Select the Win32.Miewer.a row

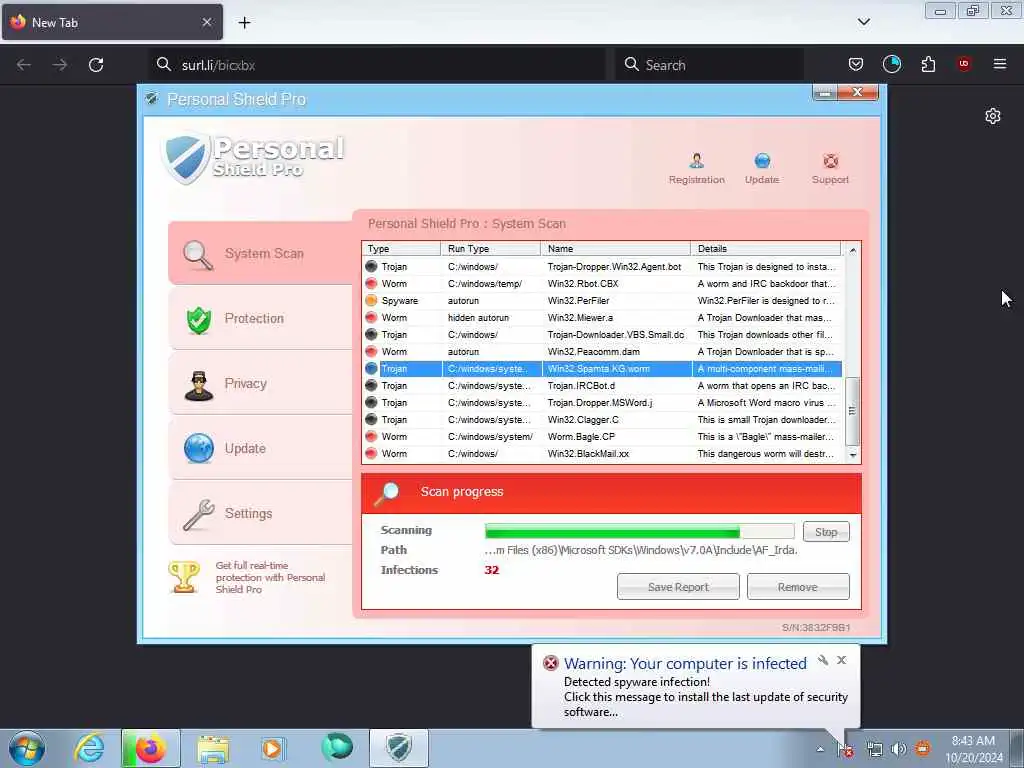pyautogui.click(x=602, y=317)
